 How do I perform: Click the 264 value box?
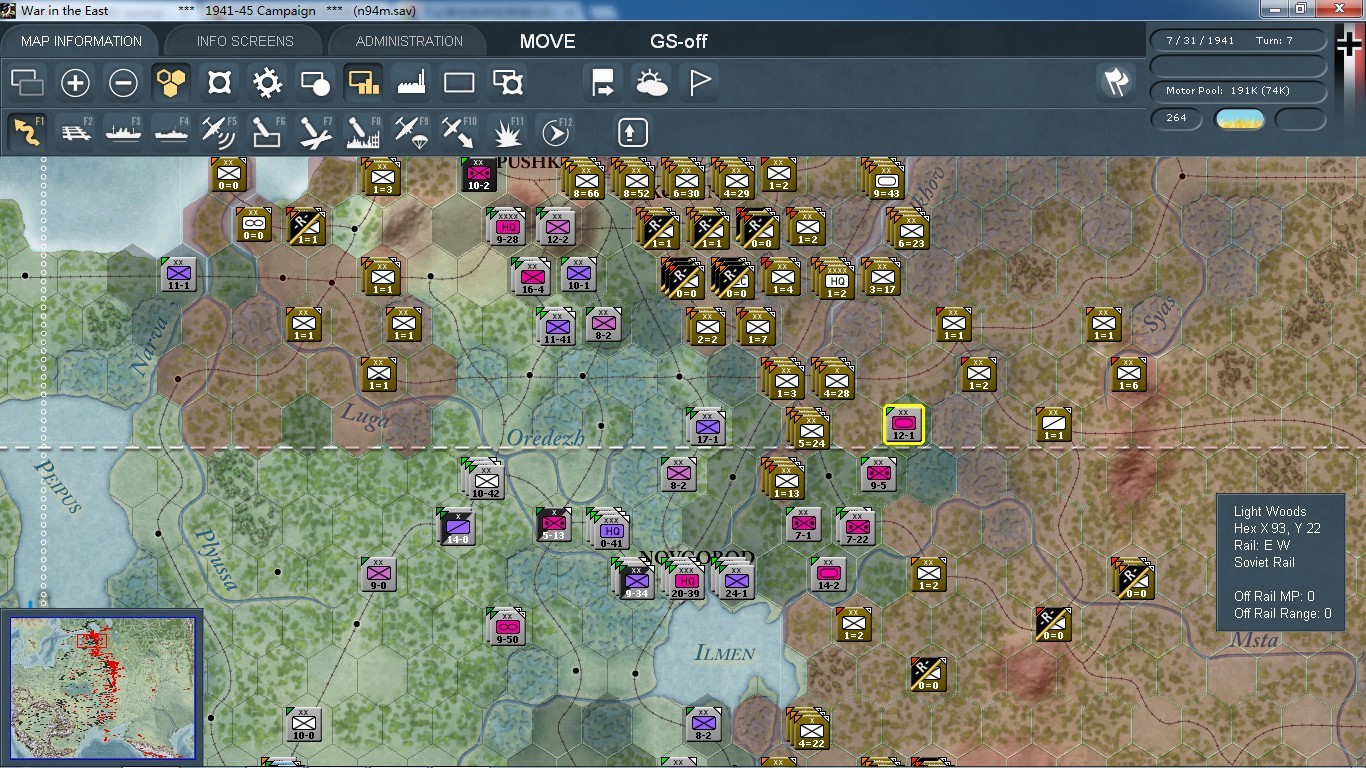tap(1177, 118)
